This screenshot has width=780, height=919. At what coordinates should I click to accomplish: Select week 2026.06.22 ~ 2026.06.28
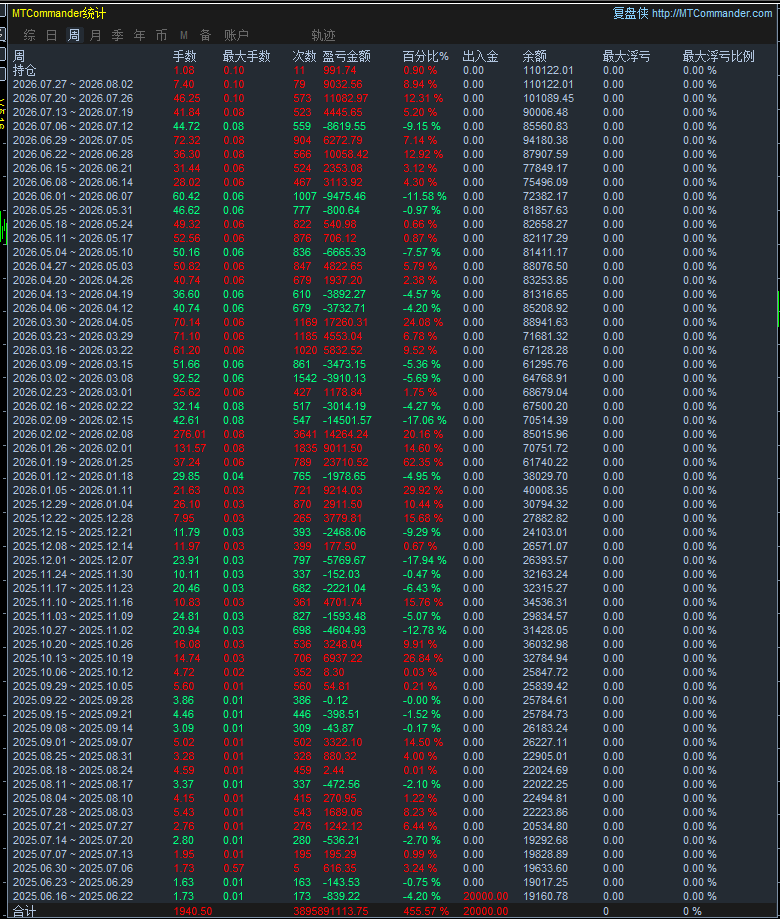pos(73,154)
